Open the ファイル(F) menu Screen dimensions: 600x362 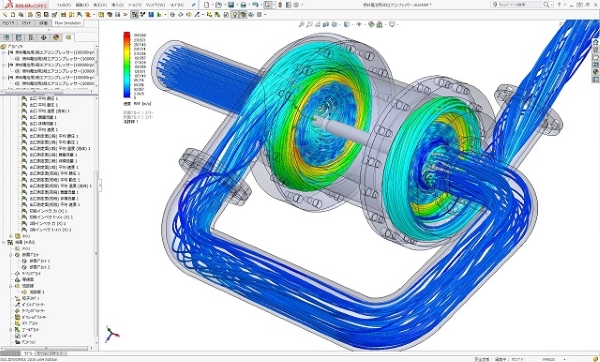click(x=64, y=5)
